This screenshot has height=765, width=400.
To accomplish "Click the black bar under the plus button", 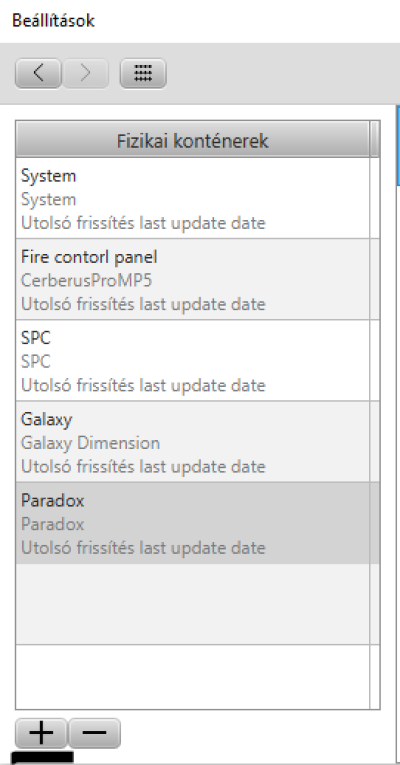I will point(42,758).
